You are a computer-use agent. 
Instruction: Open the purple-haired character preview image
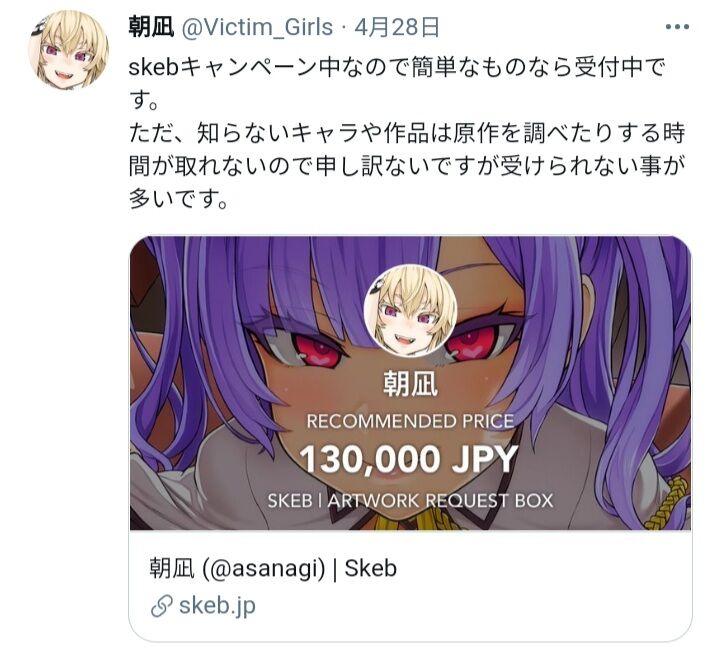(x=411, y=383)
